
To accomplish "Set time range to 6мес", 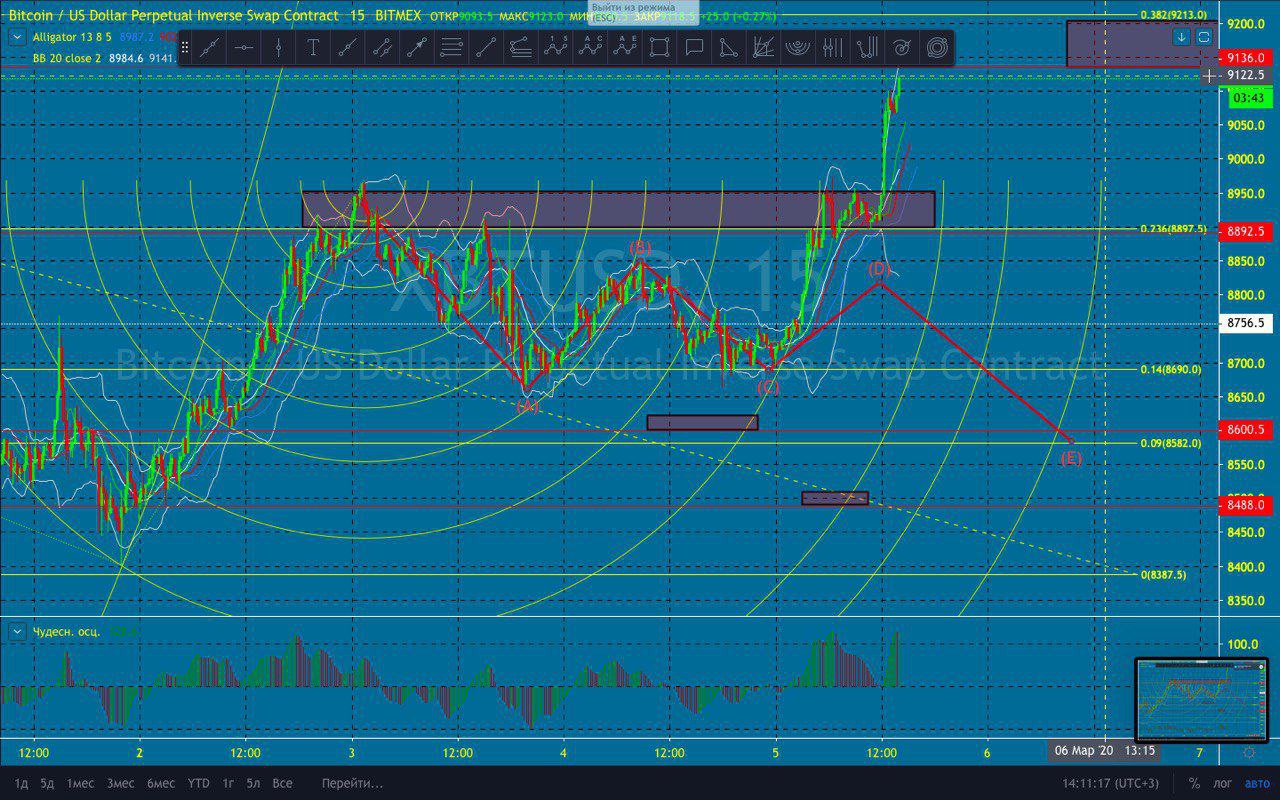I will point(160,783).
